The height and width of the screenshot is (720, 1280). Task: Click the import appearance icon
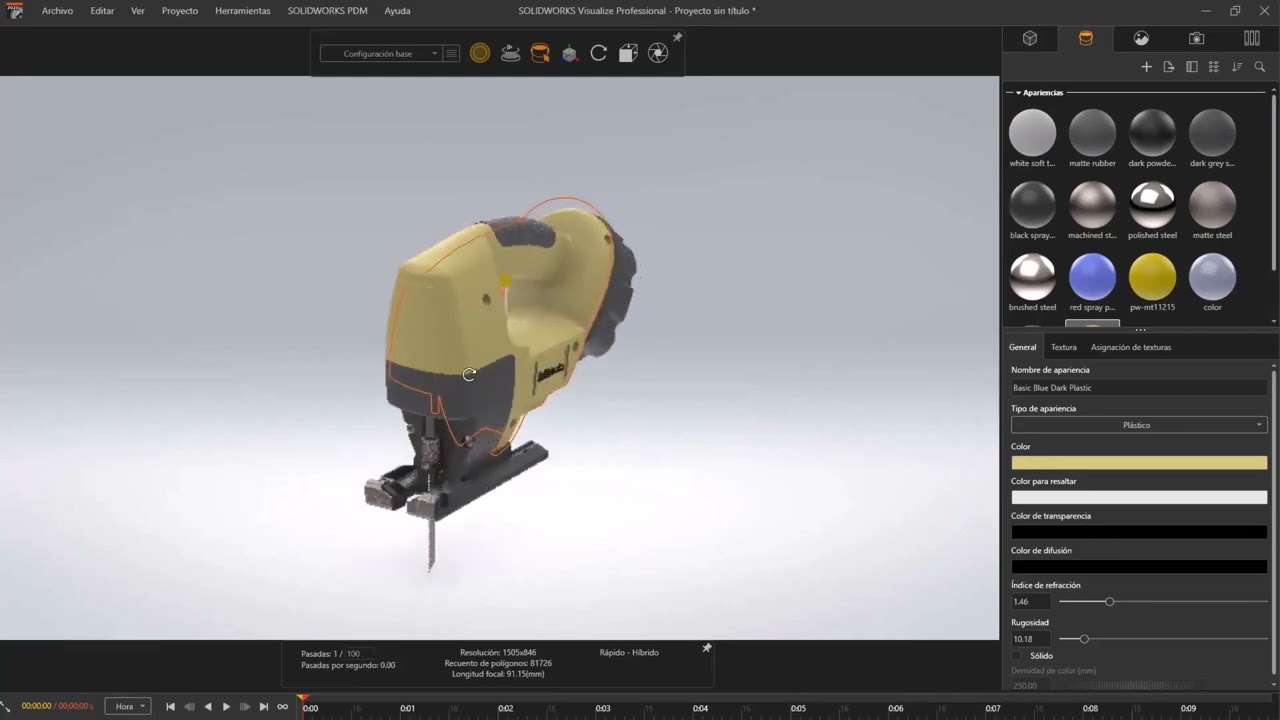click(x=1169, y=67)
